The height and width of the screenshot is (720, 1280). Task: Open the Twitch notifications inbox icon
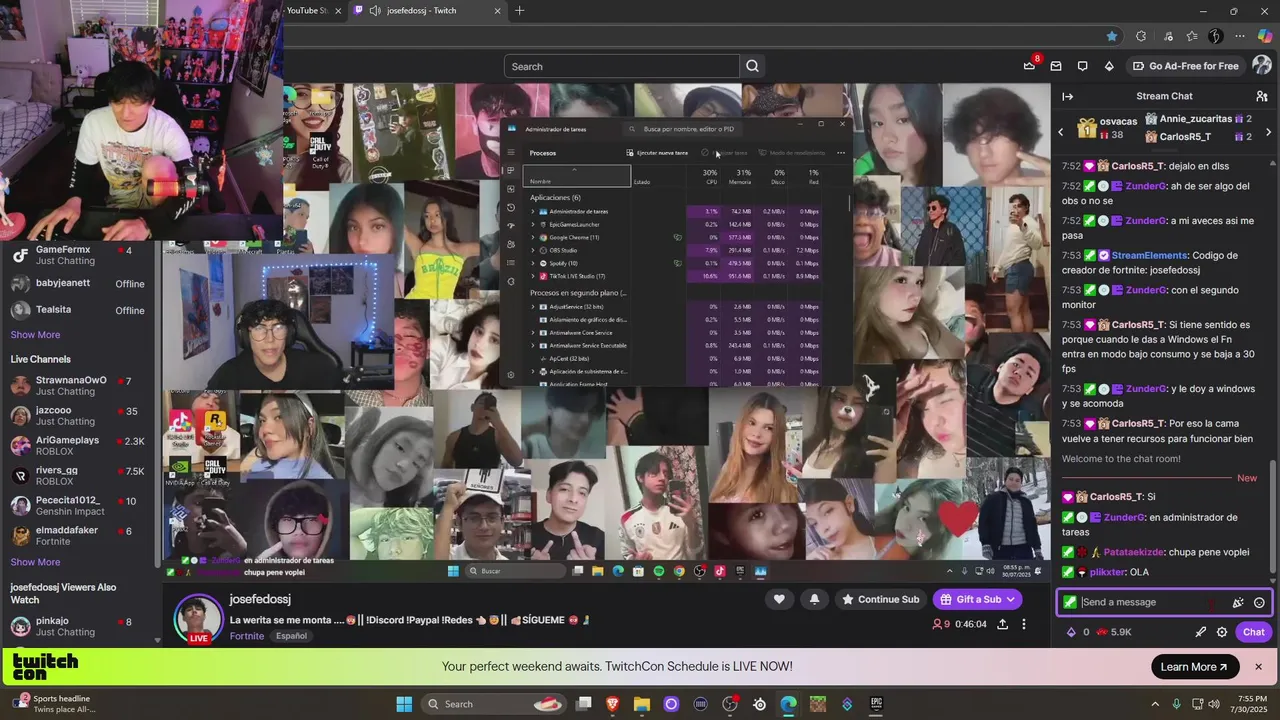(1056, 66)
